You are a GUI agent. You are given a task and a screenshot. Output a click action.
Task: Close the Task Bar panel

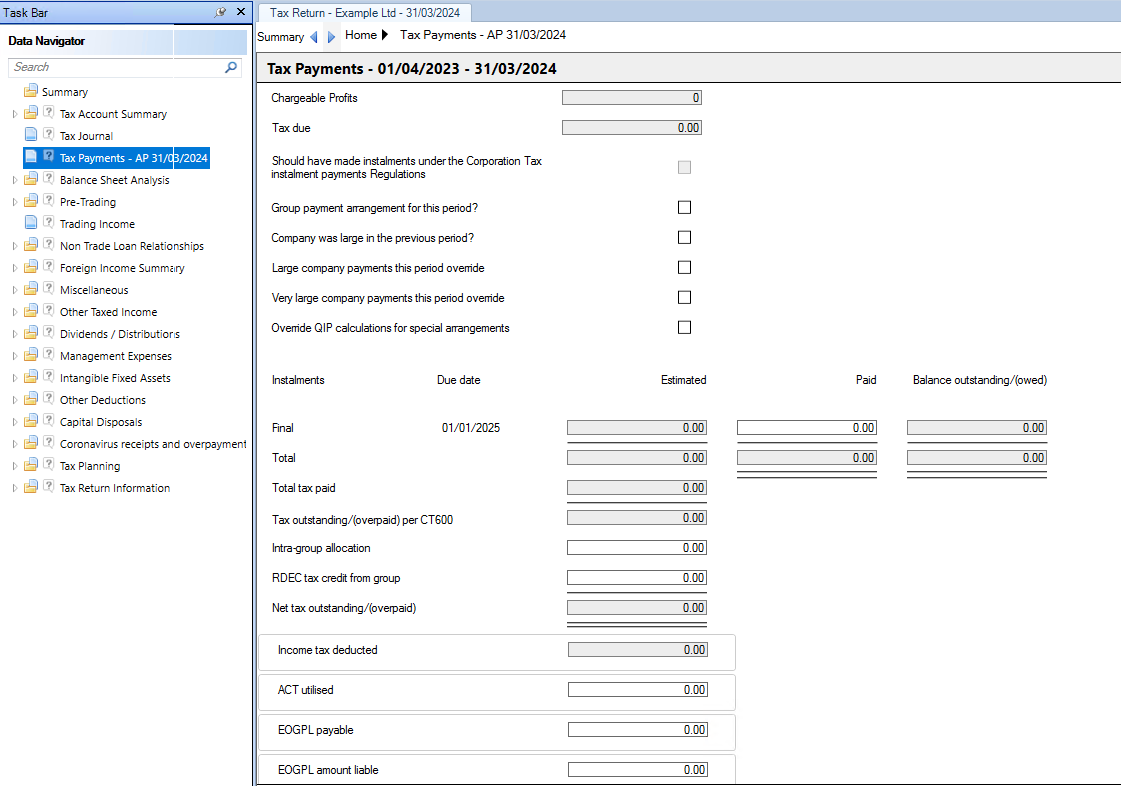tap(241, 11)
